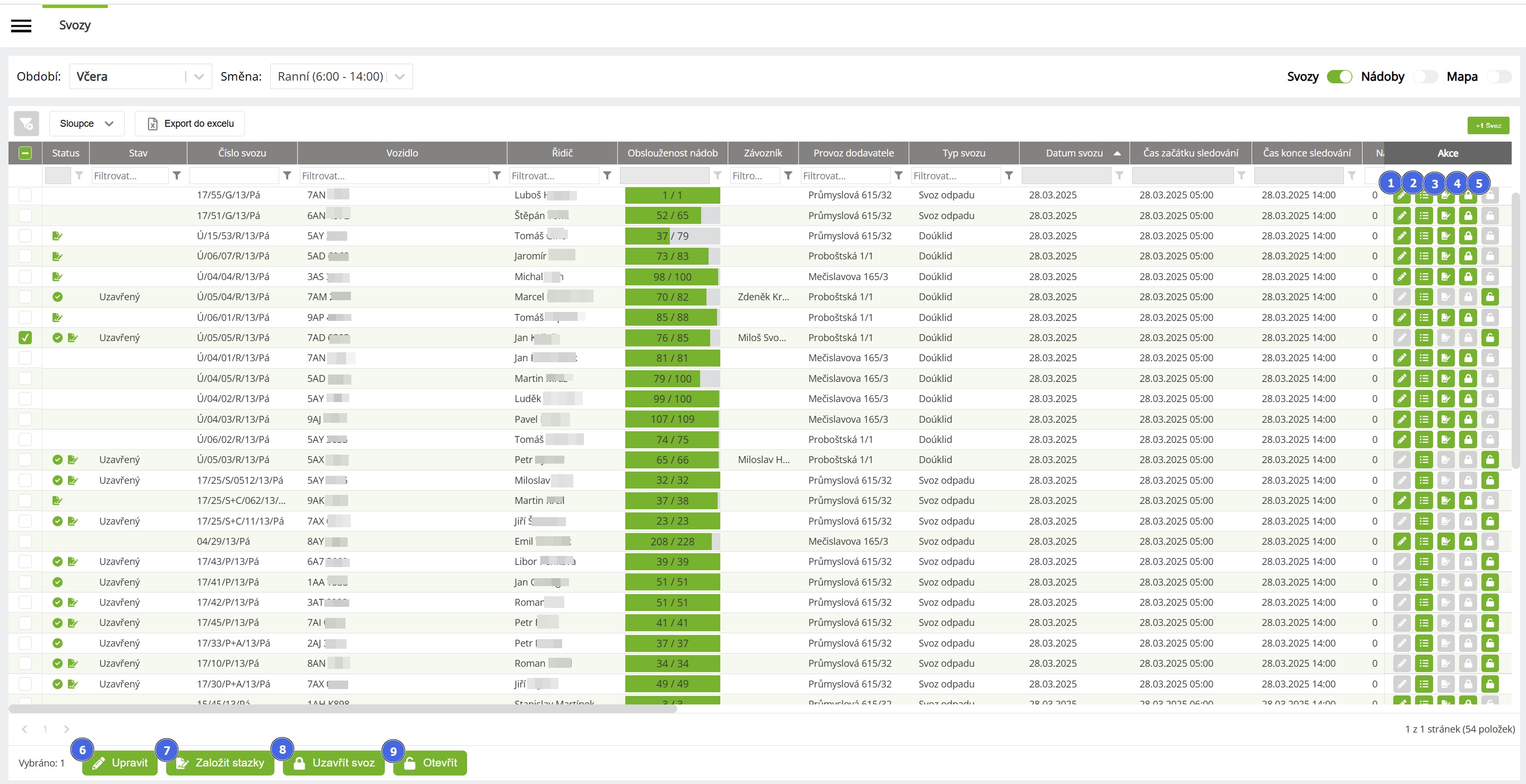Click unlock icon for Ú/05/04/R/13/Pá row
Viewport: 1526px width, 784px height.
click(1489, 297)
